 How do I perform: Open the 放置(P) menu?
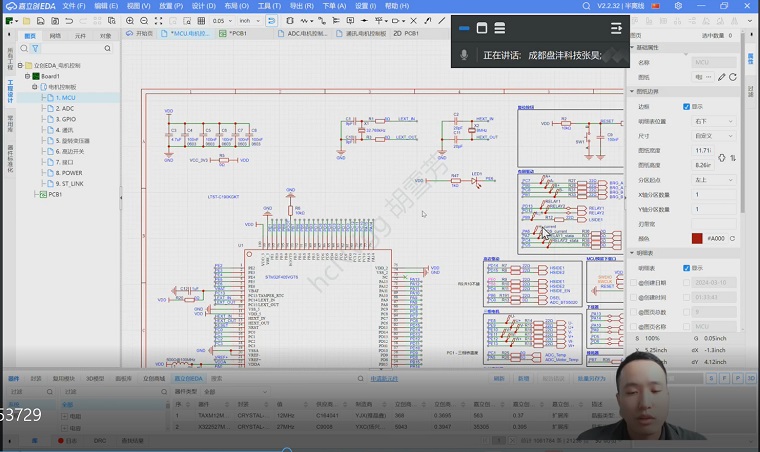[171, 6]
